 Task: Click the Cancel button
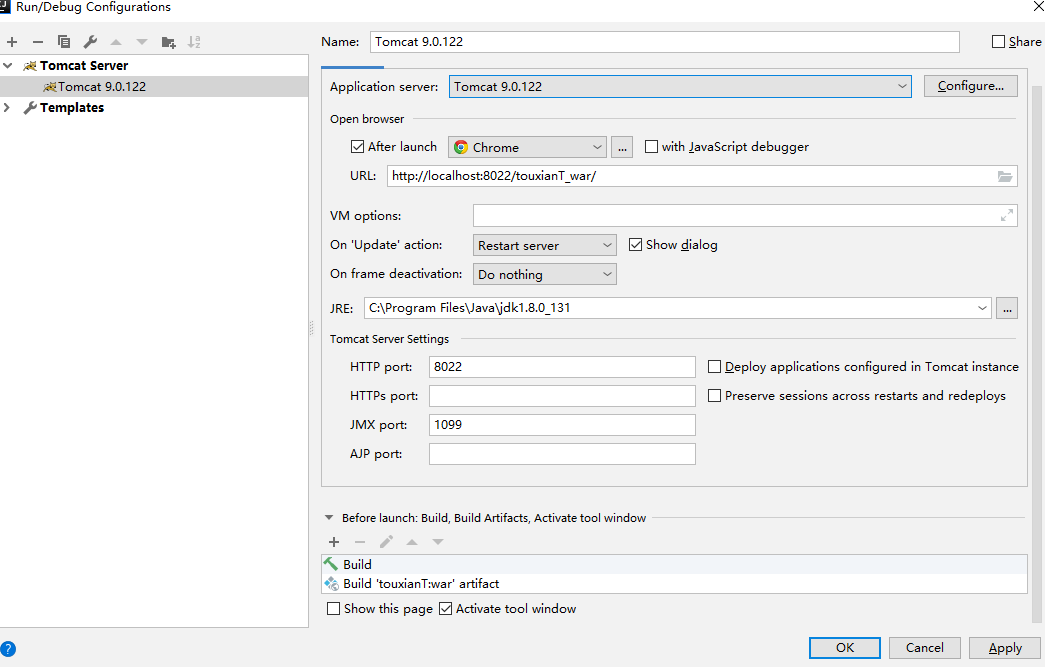(x=924, y=648)
